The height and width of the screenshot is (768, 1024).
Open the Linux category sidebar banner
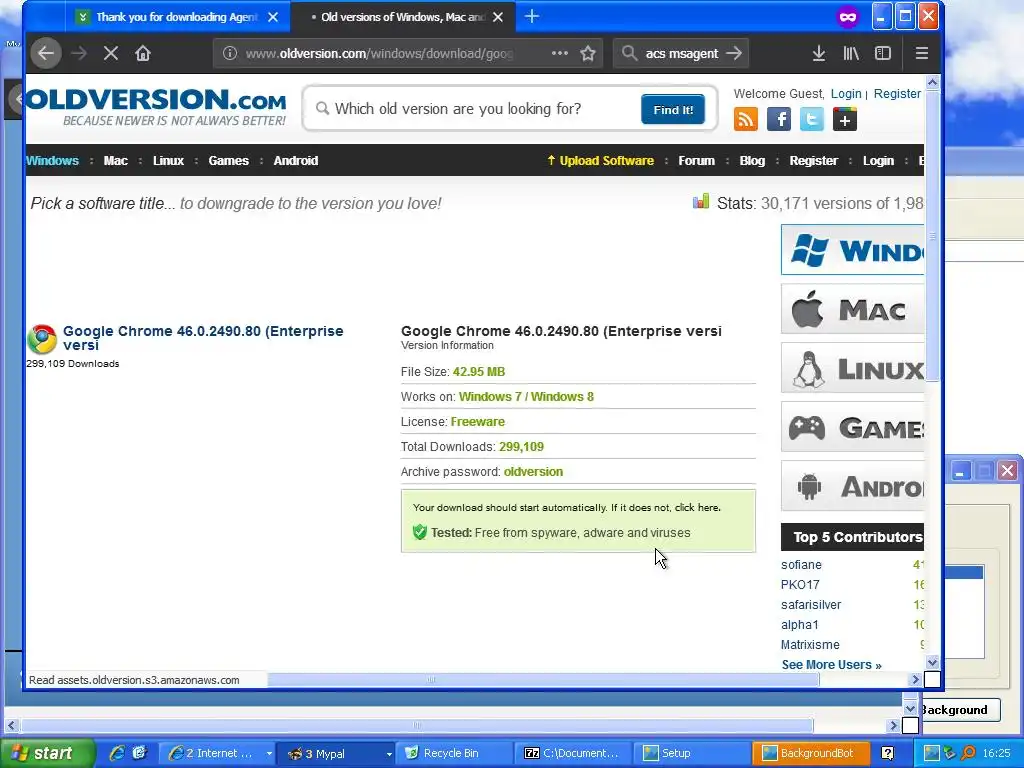tap(853, 368)
